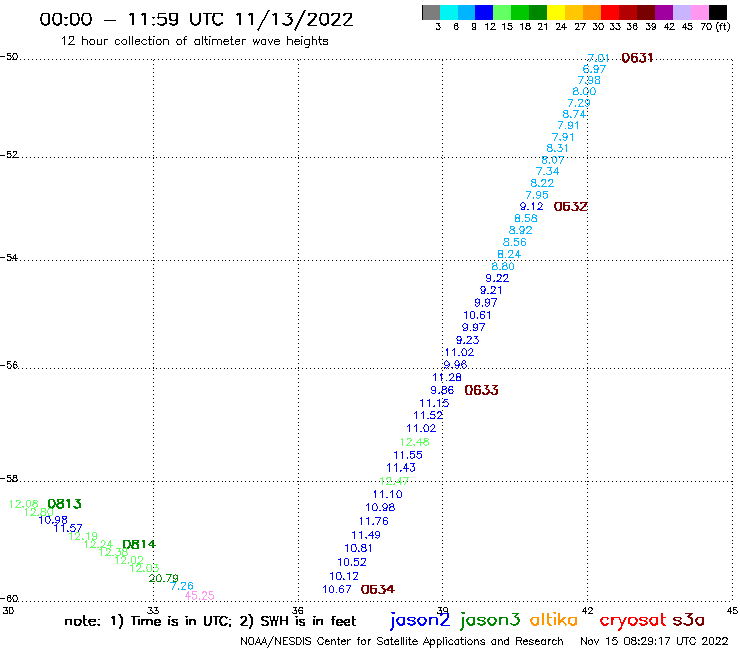Click the 'Nov 15 08:29:17 UTC 2022' timestamp
The image size is (740, 650).
coord(654,641)
